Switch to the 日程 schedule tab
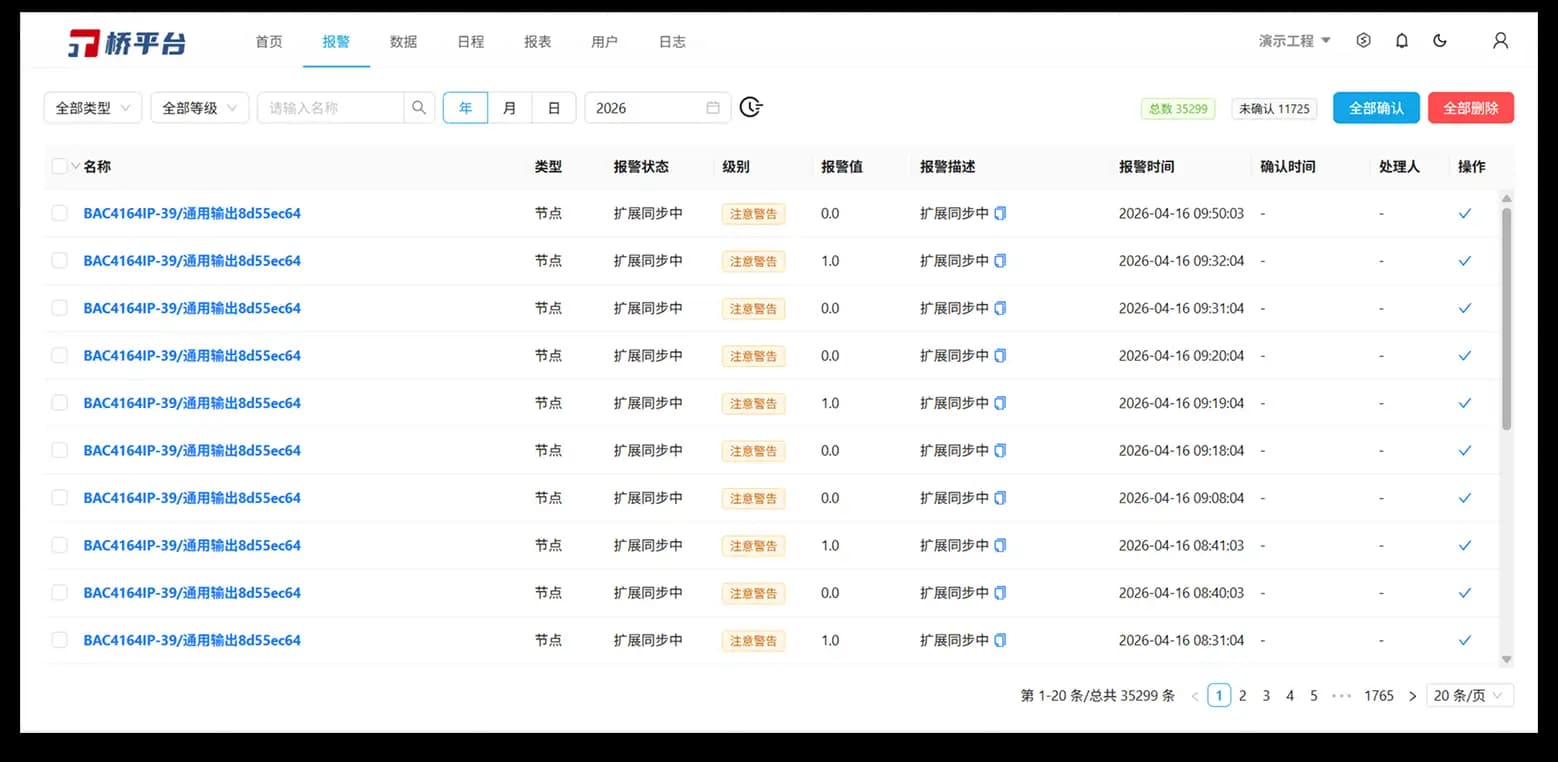1558x762 pixels. (471, 42)
